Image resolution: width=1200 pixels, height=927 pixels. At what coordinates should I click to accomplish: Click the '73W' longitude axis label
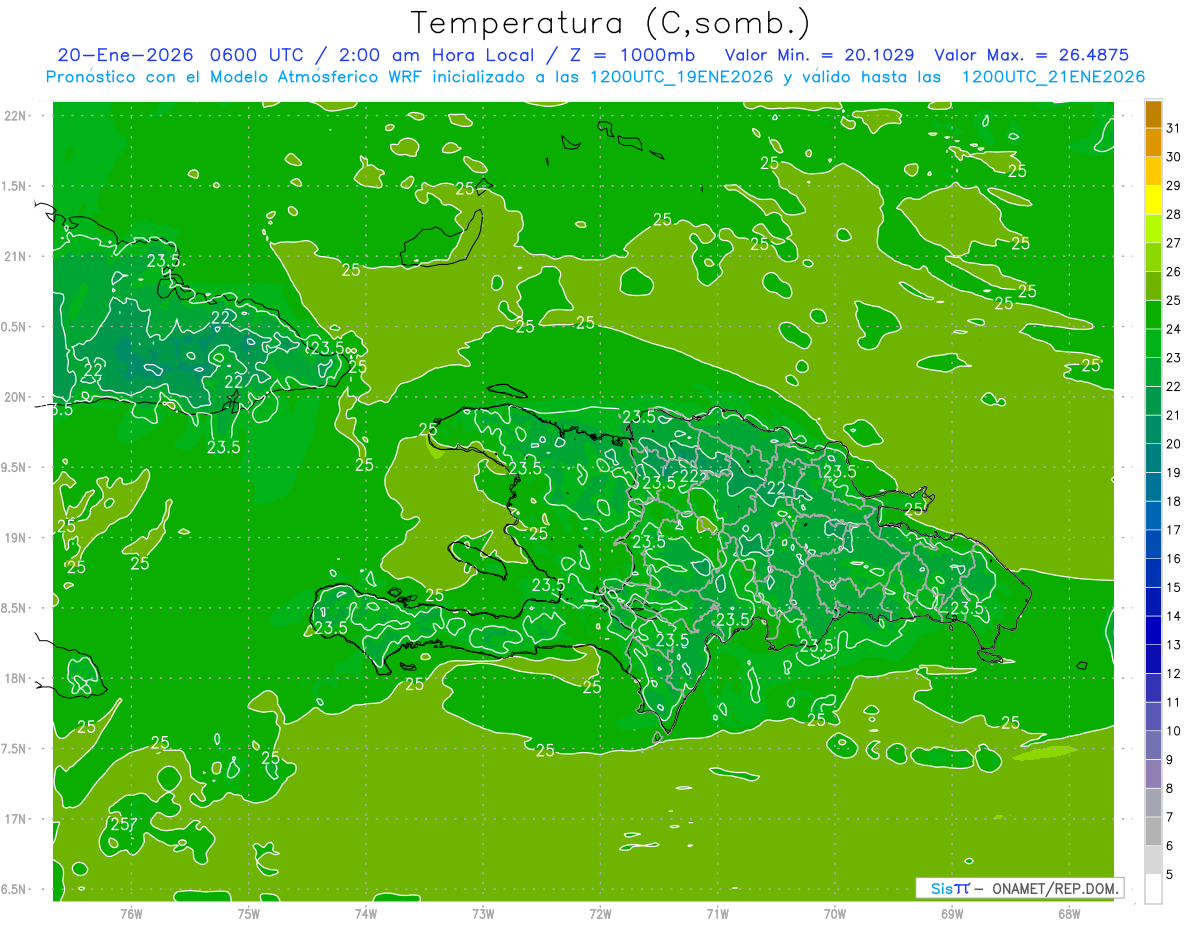coord(483,914)
